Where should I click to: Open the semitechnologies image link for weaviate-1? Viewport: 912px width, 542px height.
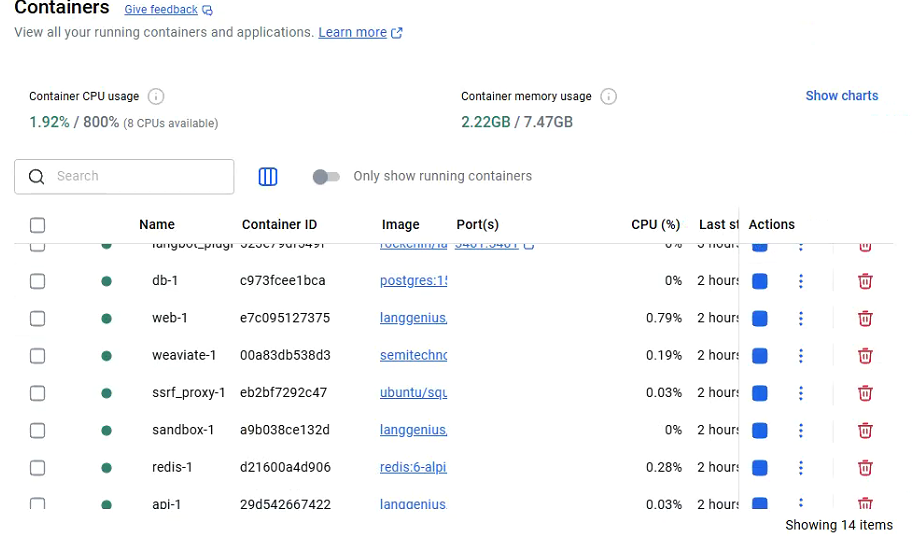(x=414, y=355)
